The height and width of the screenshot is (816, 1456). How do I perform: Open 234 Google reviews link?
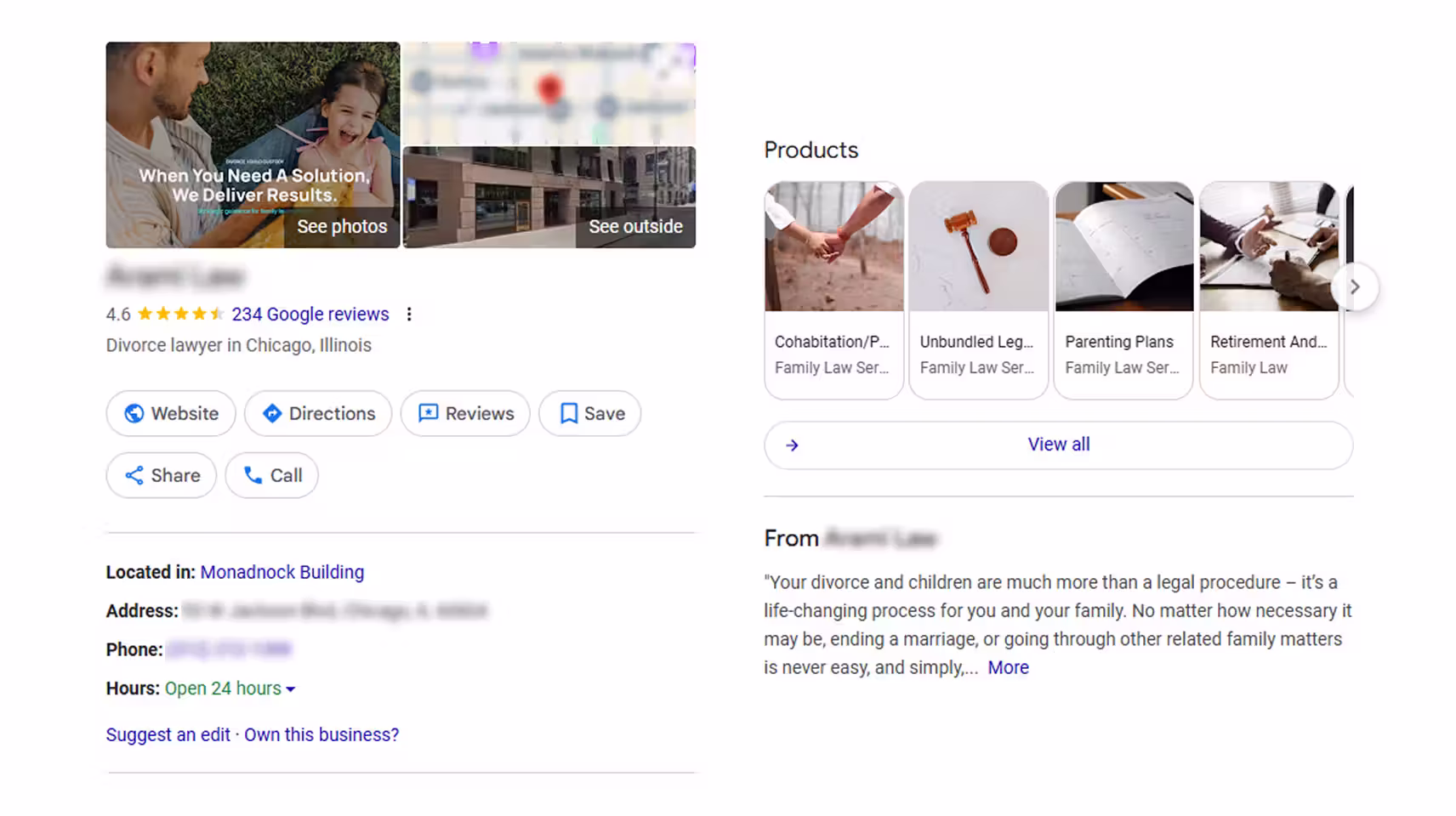[x=310, y=314]
